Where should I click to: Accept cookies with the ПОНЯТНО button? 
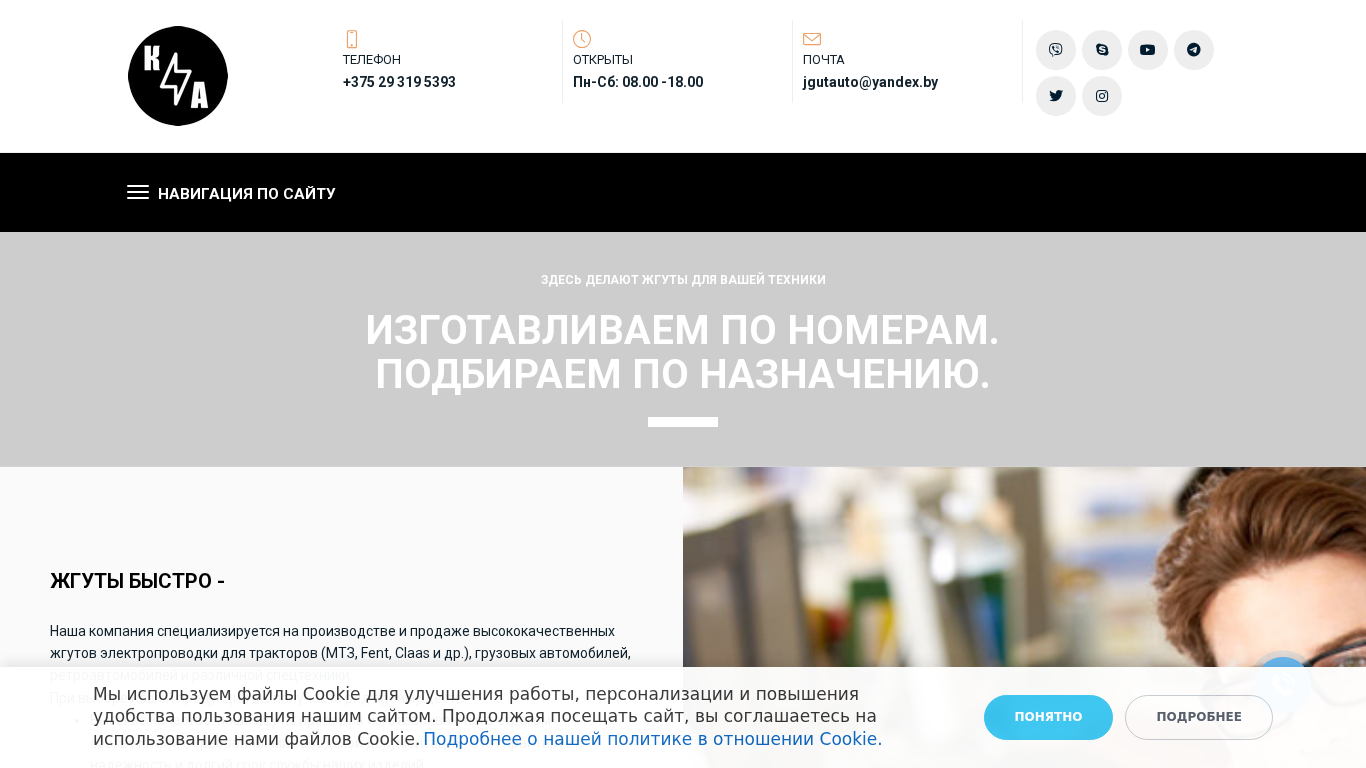(1048, 717)
